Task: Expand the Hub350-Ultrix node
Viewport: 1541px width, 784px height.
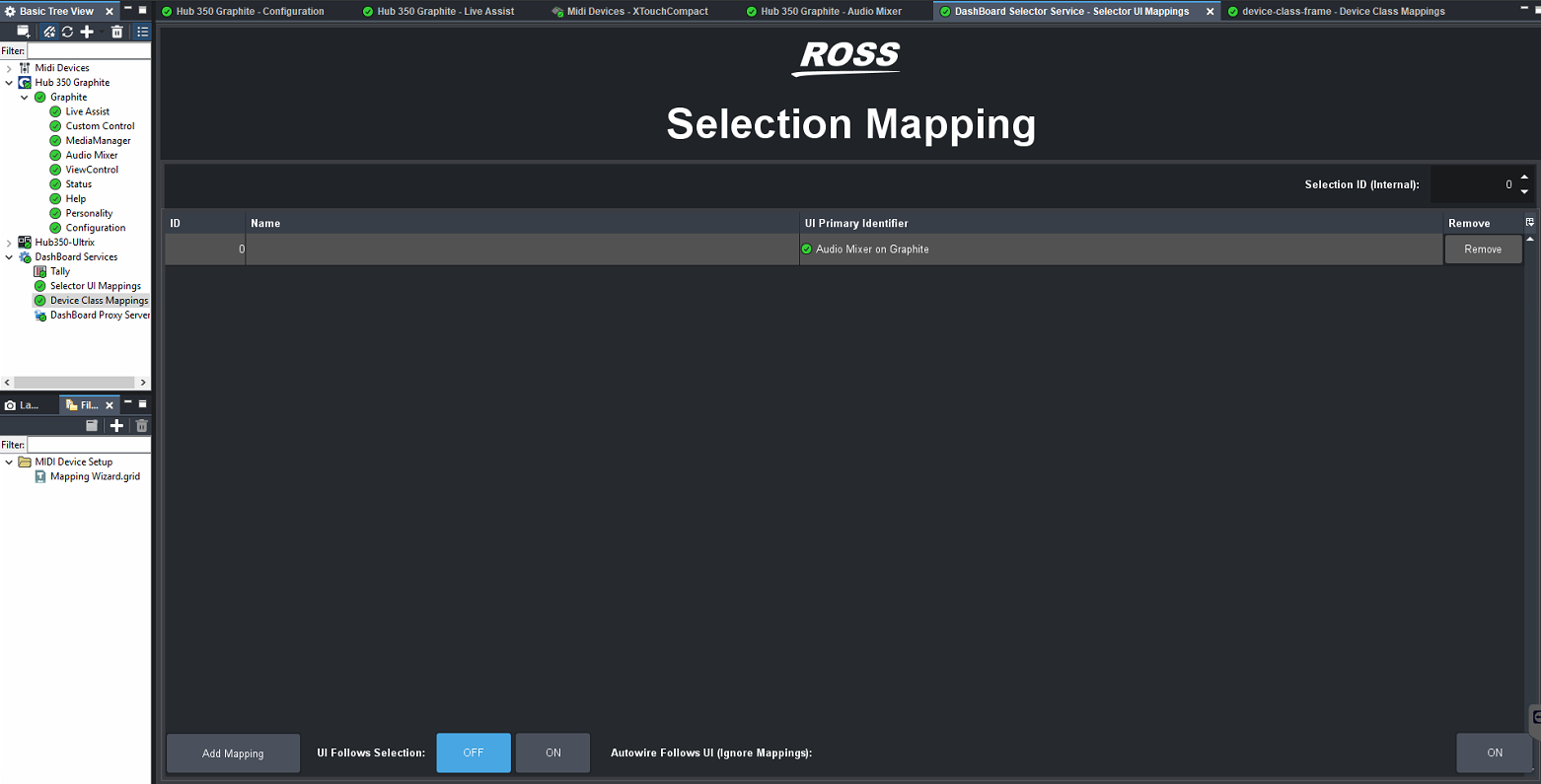Action: (9, 243)
